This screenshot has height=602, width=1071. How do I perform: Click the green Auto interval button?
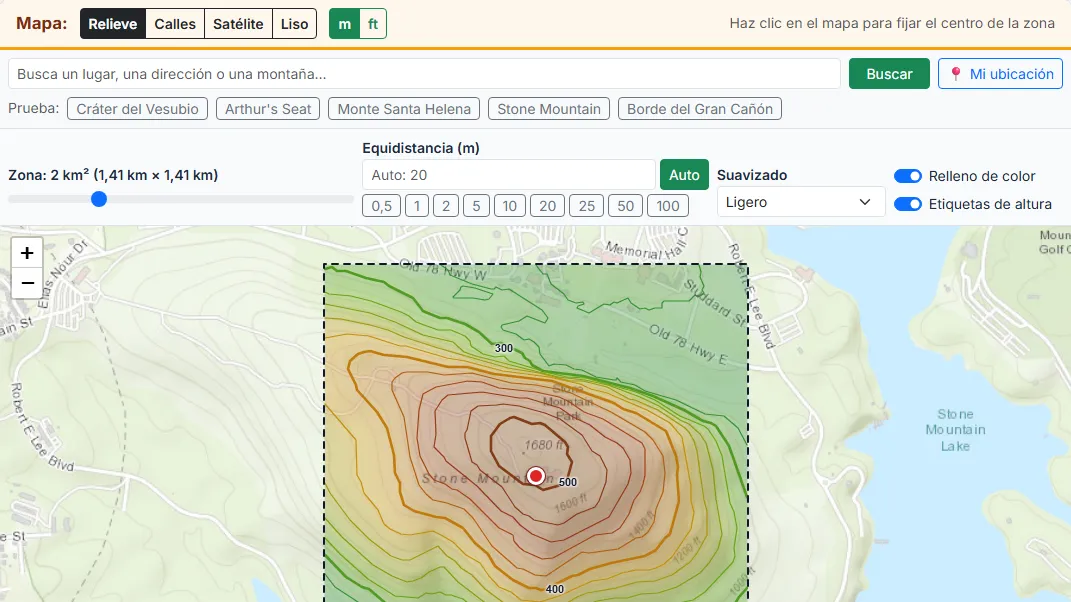click(x=684, y=175)
